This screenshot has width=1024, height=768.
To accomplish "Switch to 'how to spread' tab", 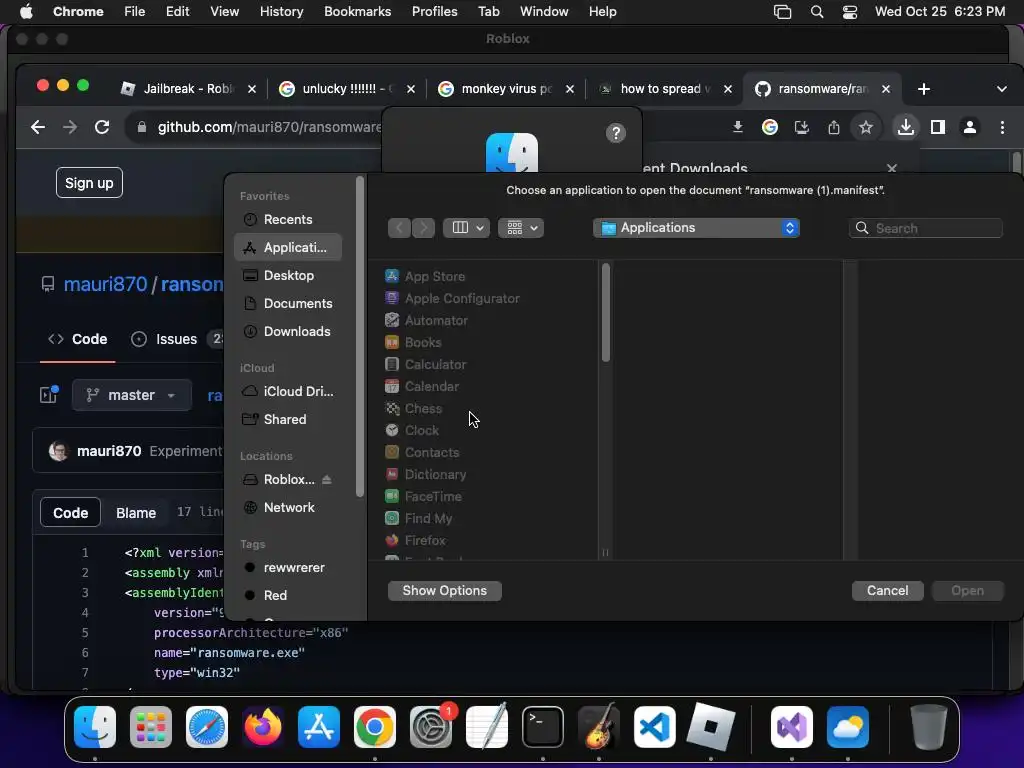I will pyautogui.click(x=665, y=89).
